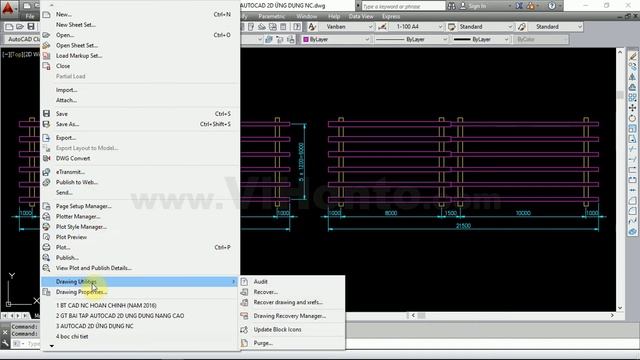This screenshot has height=360, width=640.
Task: Open the Help menu
Action: coord(334,16)
